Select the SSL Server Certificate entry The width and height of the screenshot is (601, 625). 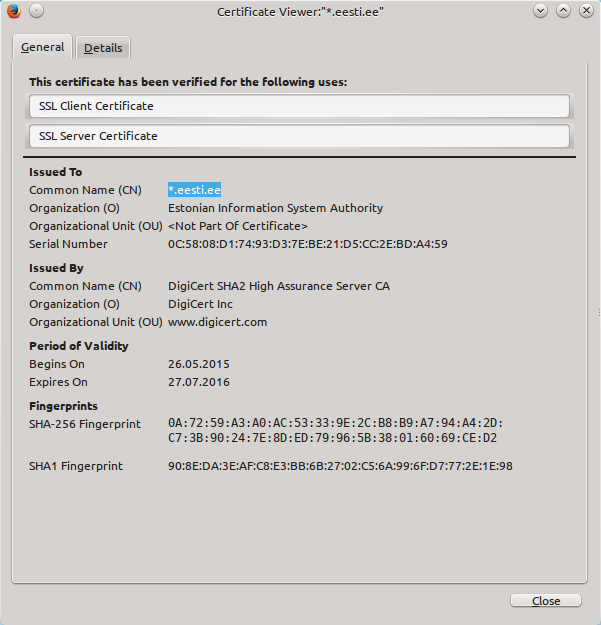[299, 136]
